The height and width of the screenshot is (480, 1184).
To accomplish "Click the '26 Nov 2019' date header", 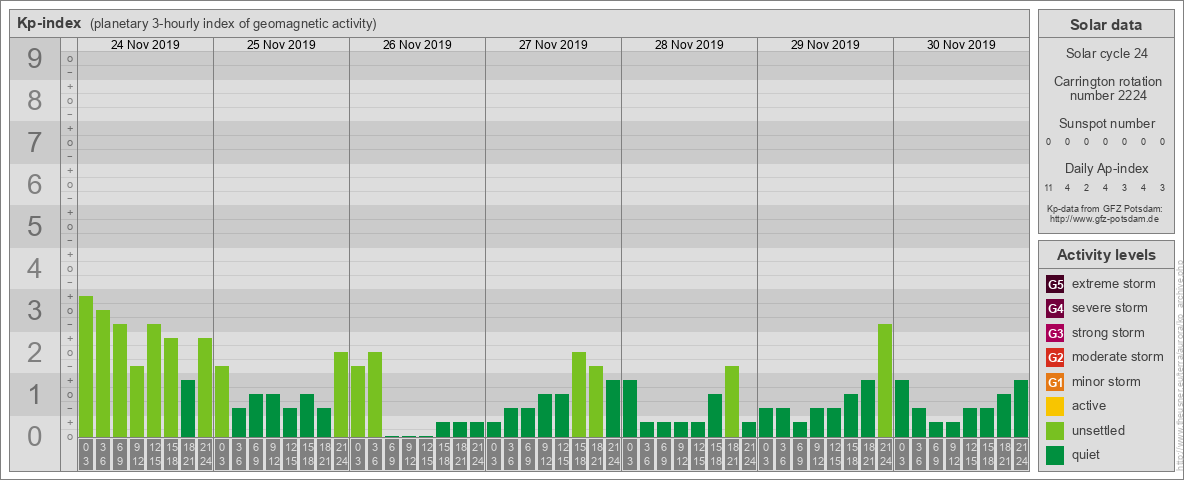I will pyautogui.click(x=417, y=45).
